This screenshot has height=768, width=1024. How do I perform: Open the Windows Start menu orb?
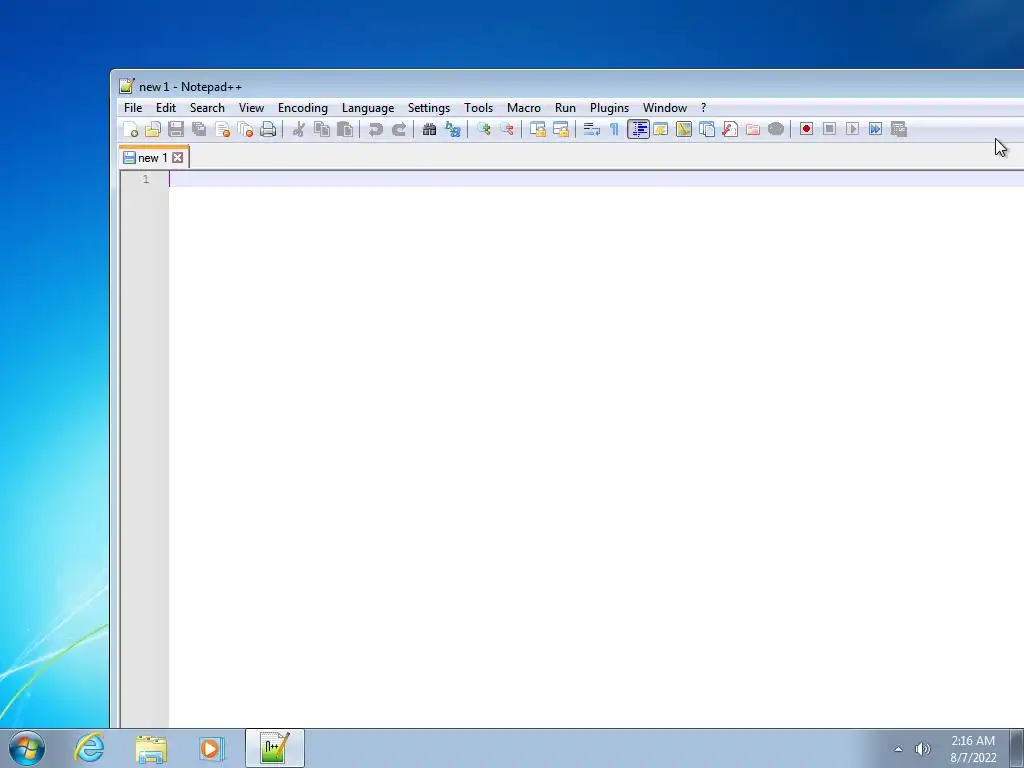pyautogui.click(x=27, y=748)
